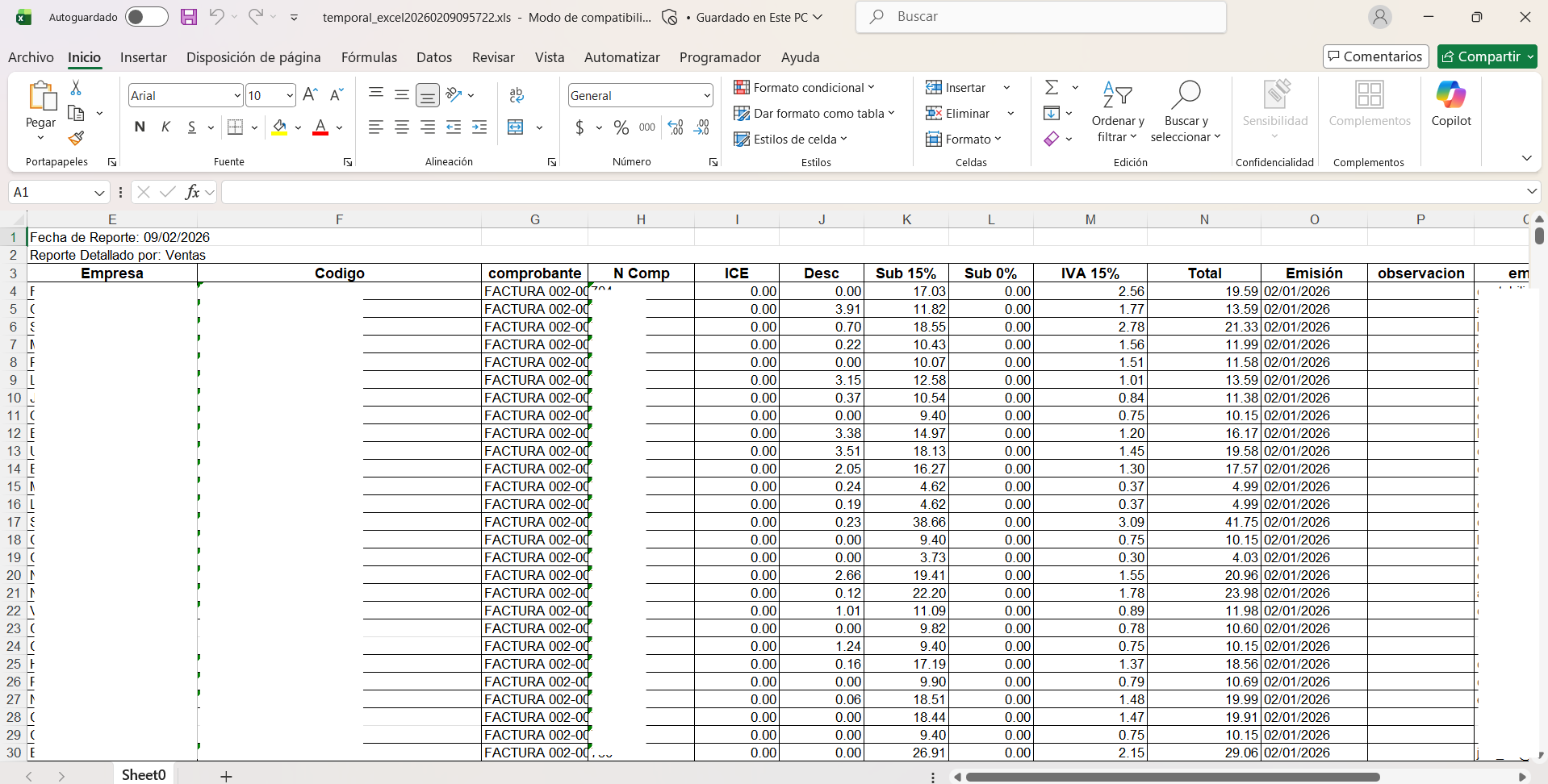Image resolution: width=1548 pixels, height=784 pixels.
Task: Toggle the Autoguardado switch
Action: 146,17
